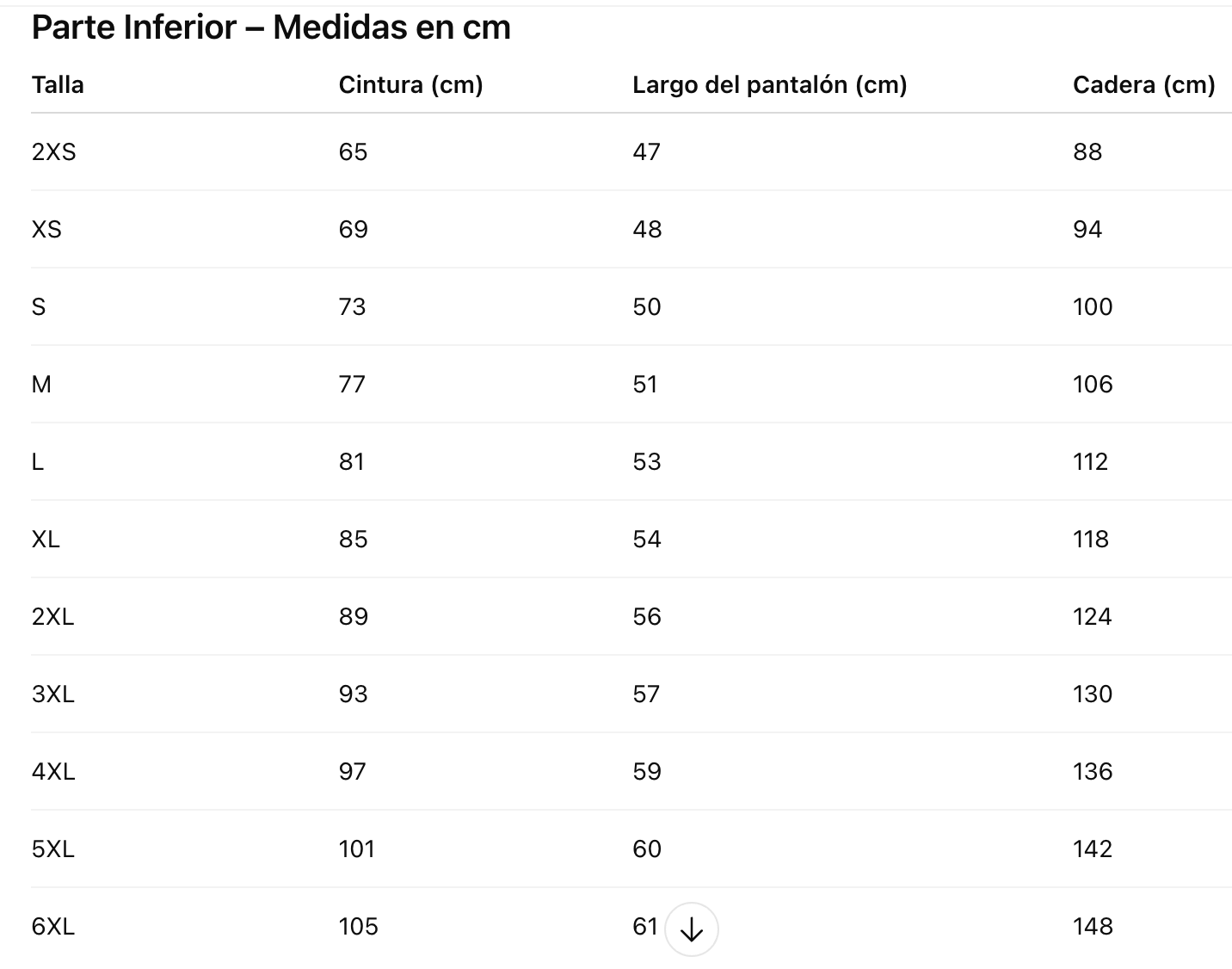Click the Largo del pantalón column header

[769, 85]
